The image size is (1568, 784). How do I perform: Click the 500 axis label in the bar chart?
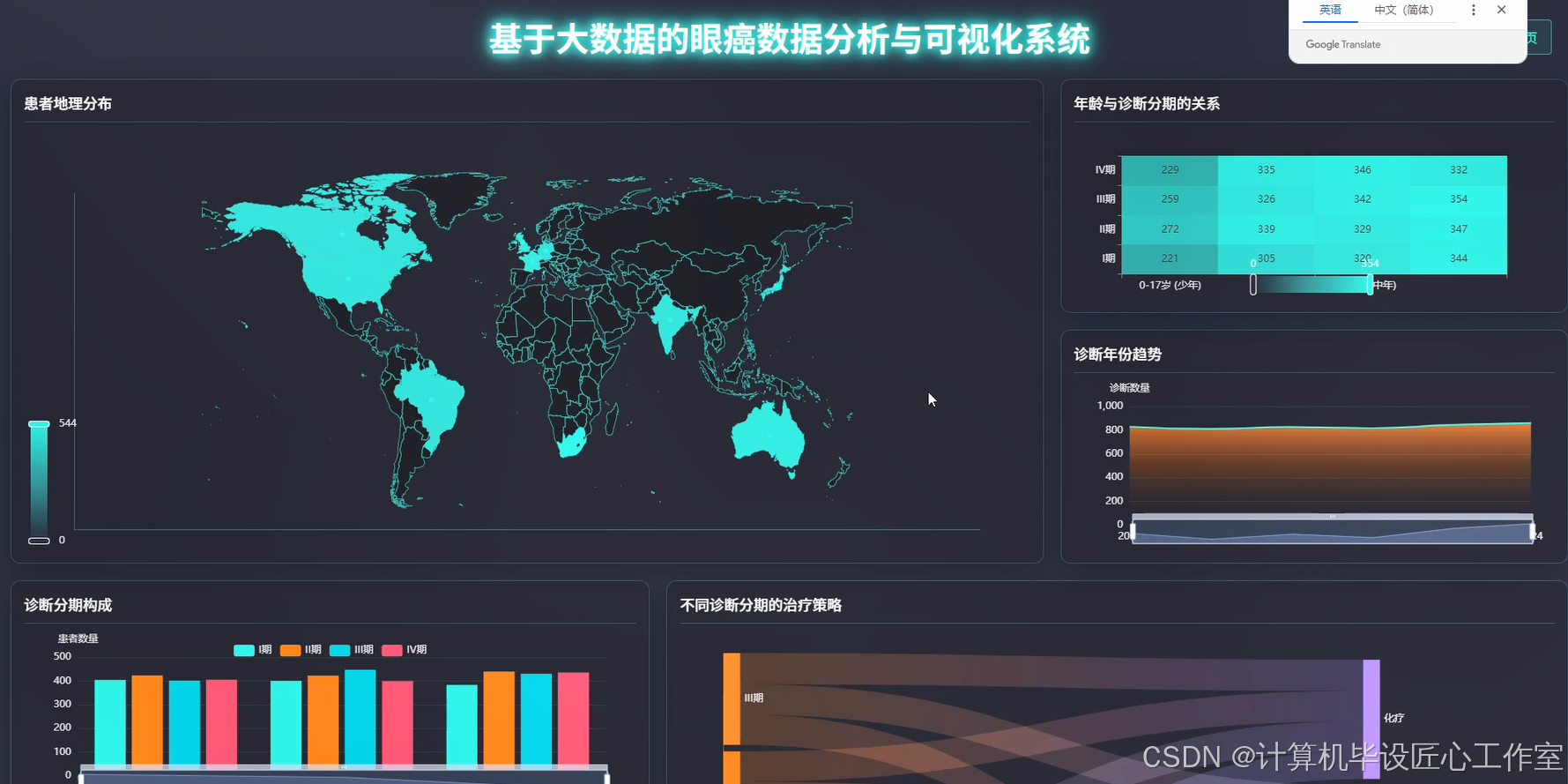click(x=63, y=656)
